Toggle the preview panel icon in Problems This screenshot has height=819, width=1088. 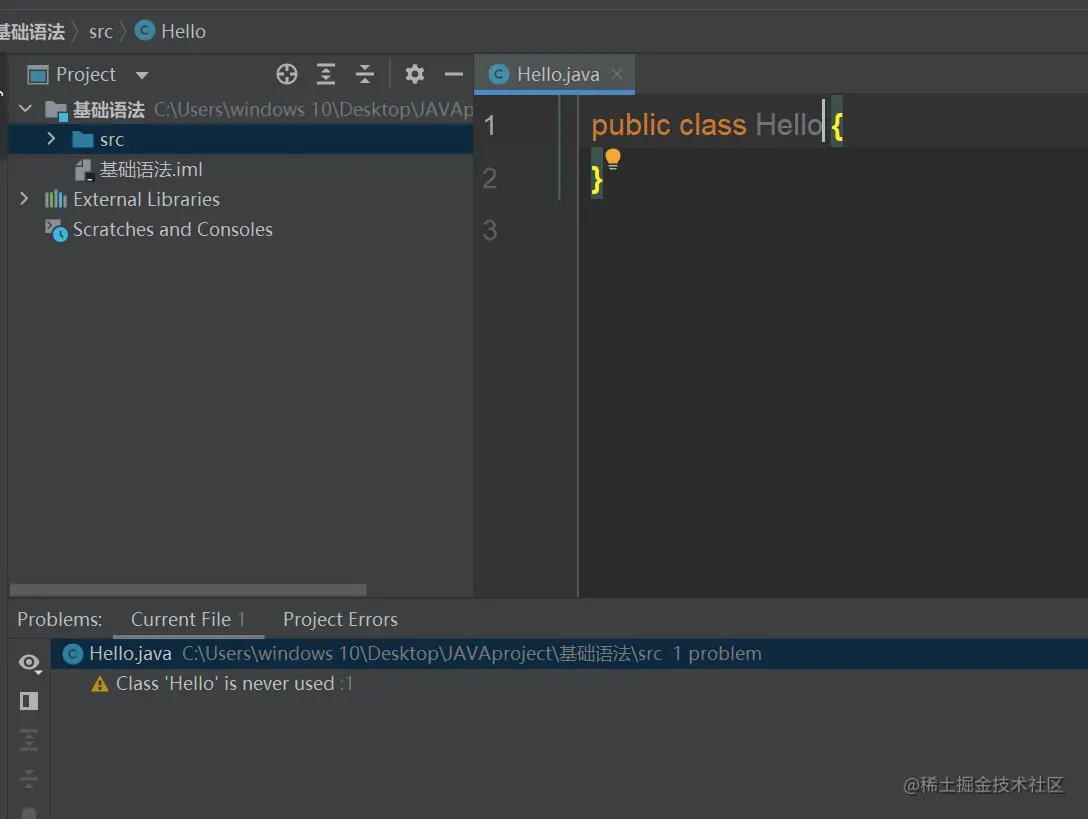coord(29,701)
